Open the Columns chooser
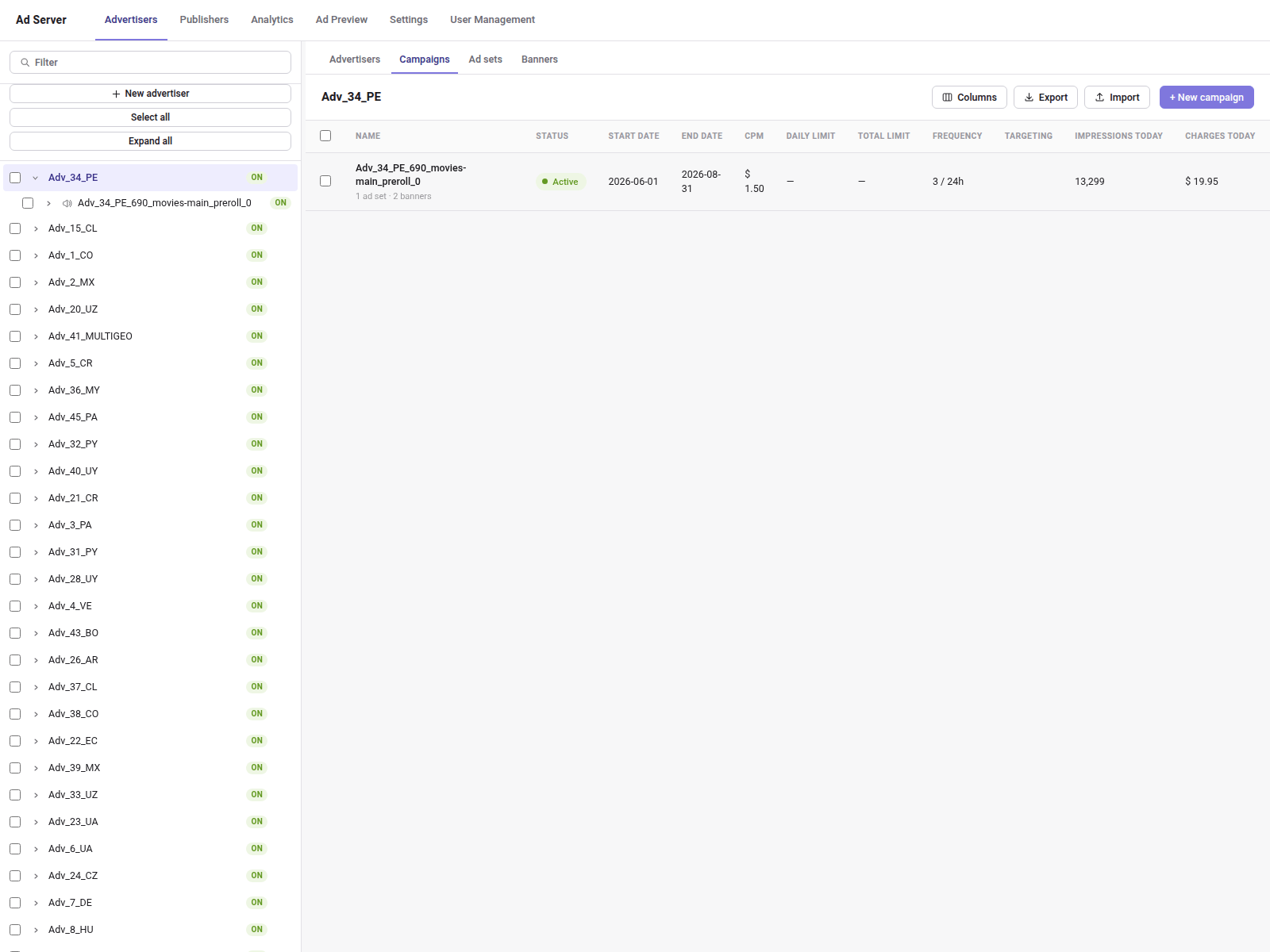 pos(969,98)
